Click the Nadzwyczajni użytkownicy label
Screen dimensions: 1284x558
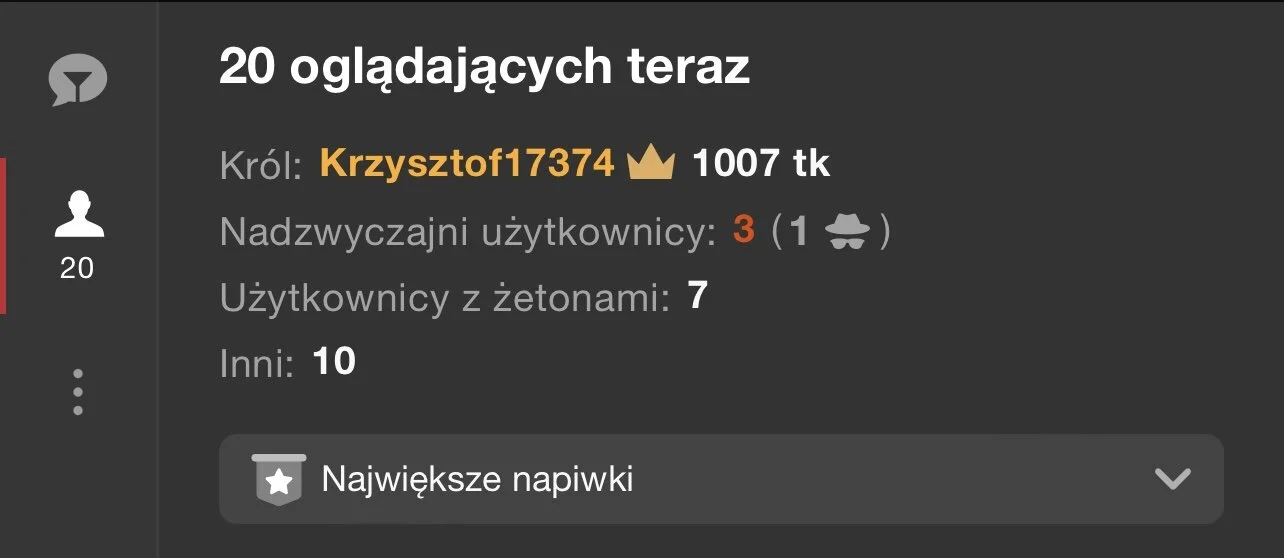(469, 233)
